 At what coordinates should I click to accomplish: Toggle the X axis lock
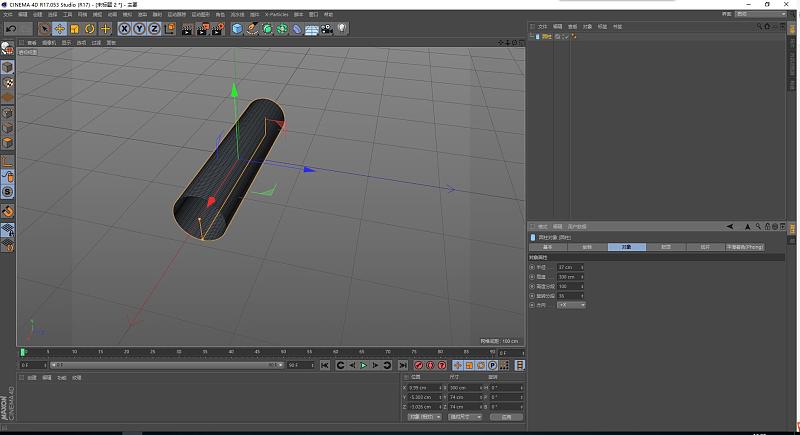tap(125, 29)
